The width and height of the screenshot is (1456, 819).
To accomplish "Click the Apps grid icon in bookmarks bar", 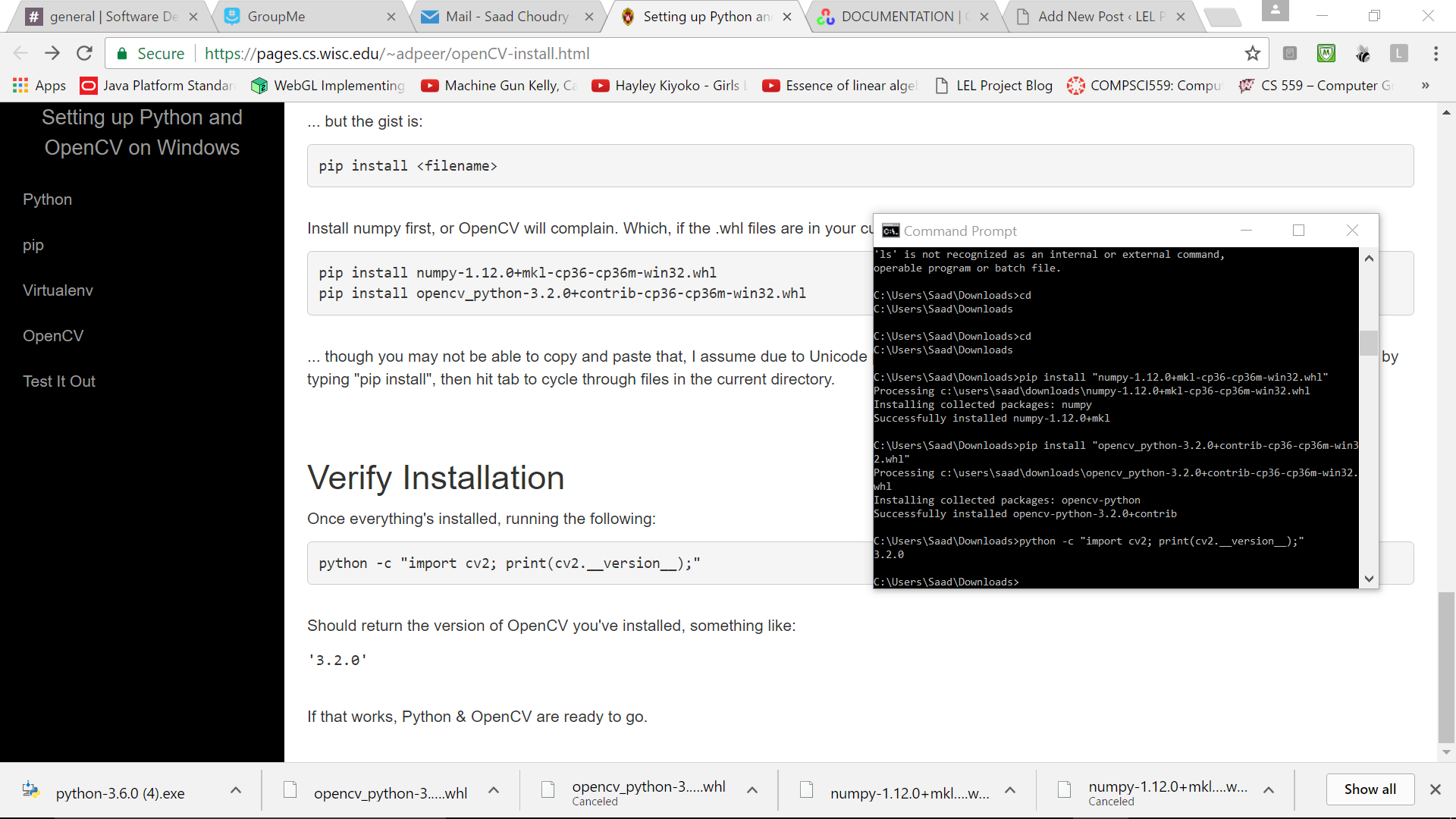I will (x=20, y=86).
